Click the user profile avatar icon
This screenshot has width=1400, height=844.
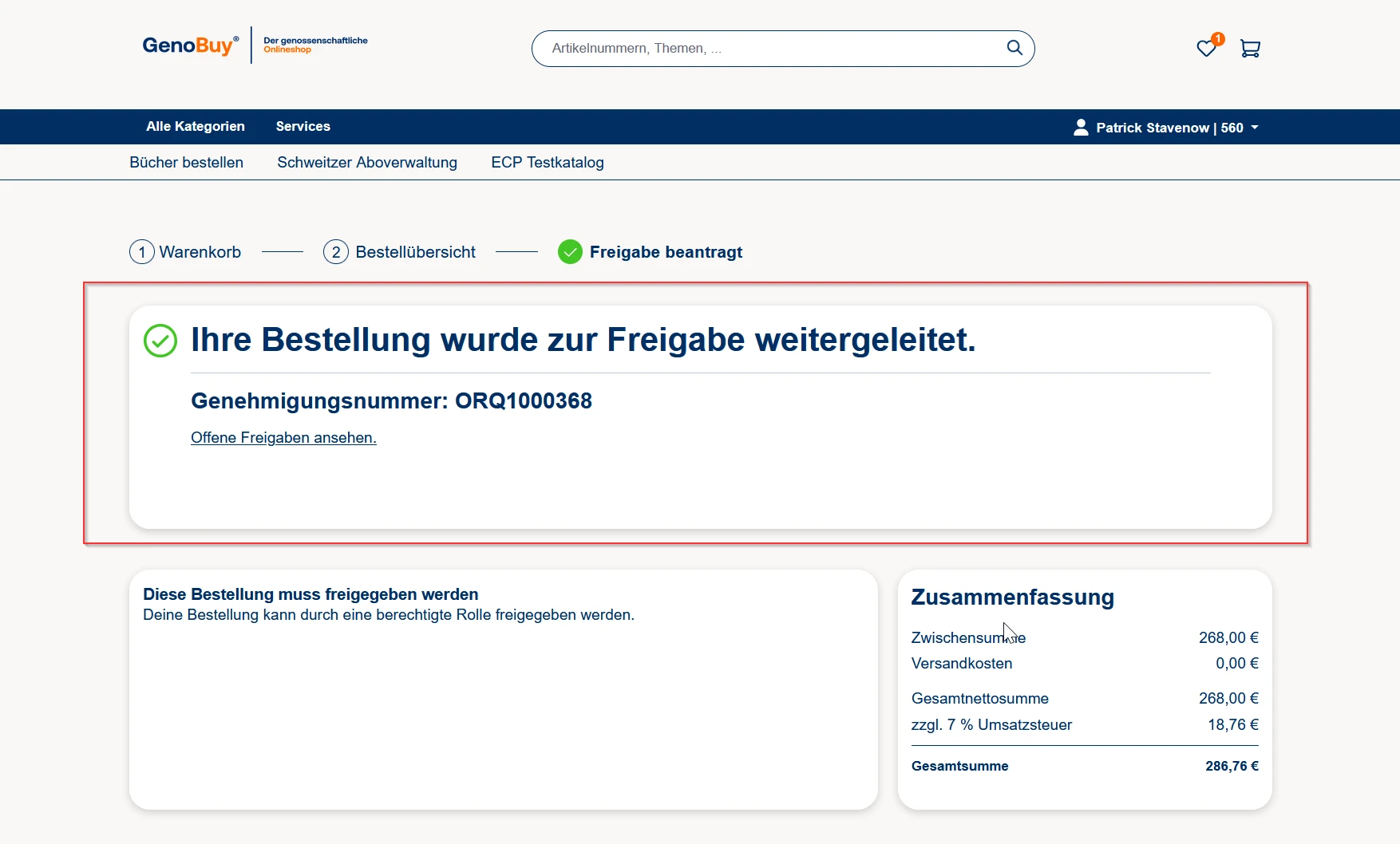1081,128
